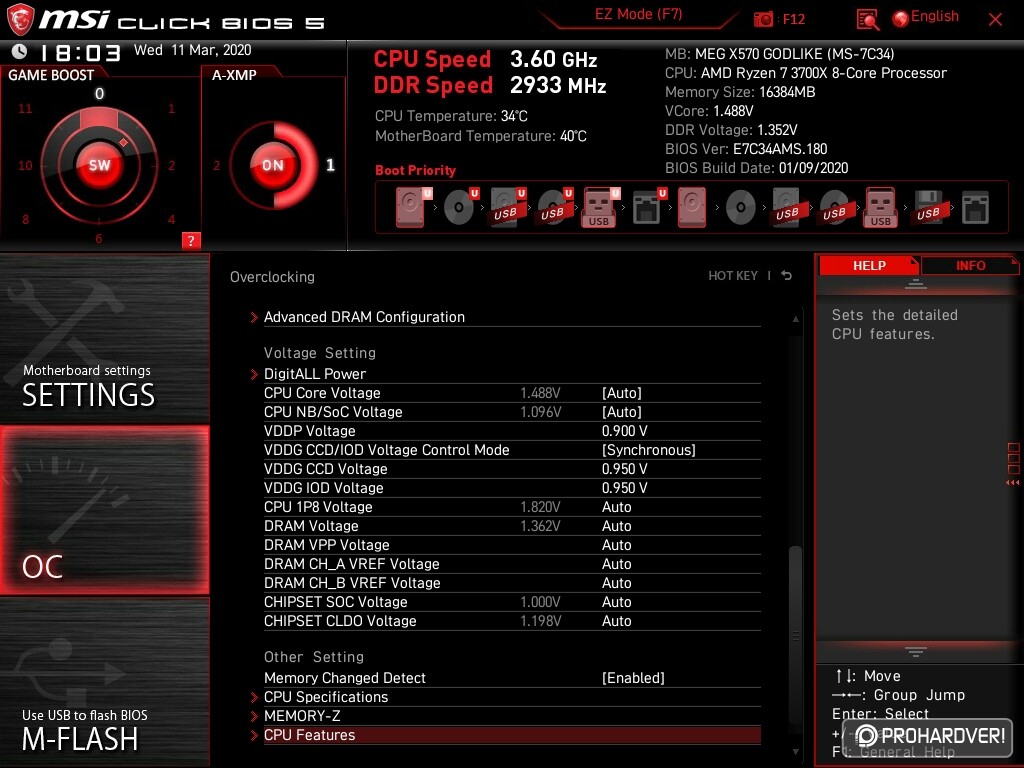Click the side panel triple-arrow expander
This screenshot has height=768, width=1024.
tap(1013, 483)
